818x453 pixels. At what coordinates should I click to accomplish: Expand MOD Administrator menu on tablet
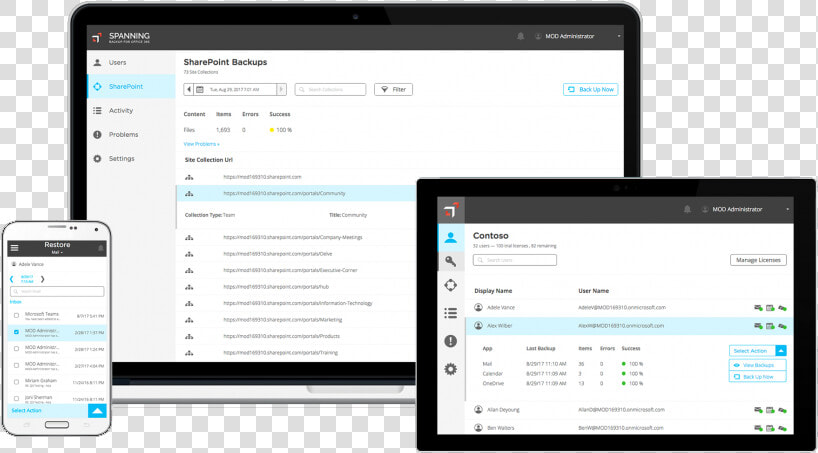(x=744, y=209)
